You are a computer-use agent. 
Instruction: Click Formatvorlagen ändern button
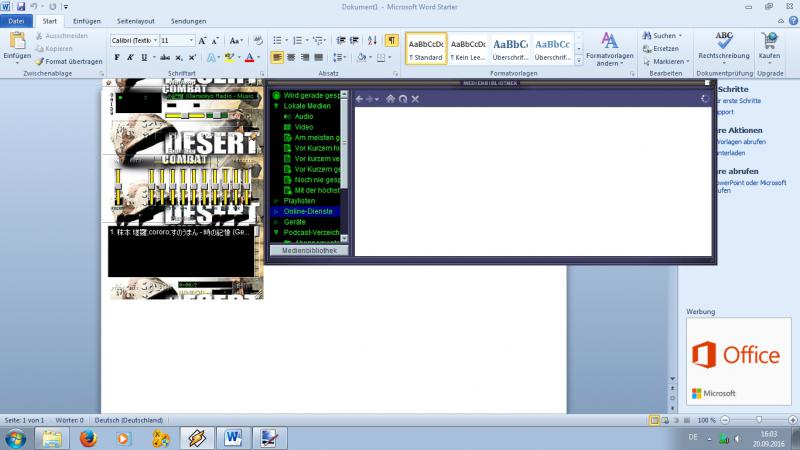[609, 48]
